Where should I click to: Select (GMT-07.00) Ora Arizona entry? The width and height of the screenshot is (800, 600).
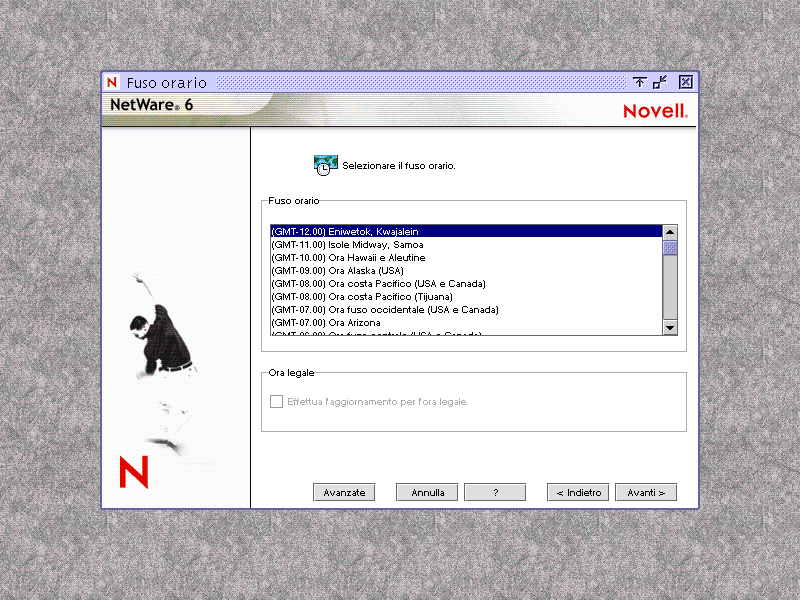466,323
